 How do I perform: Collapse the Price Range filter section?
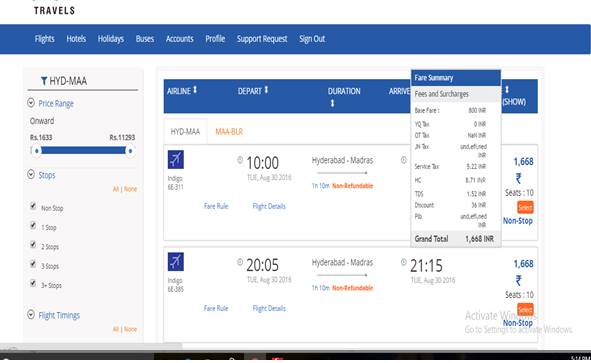coord(31,103)
